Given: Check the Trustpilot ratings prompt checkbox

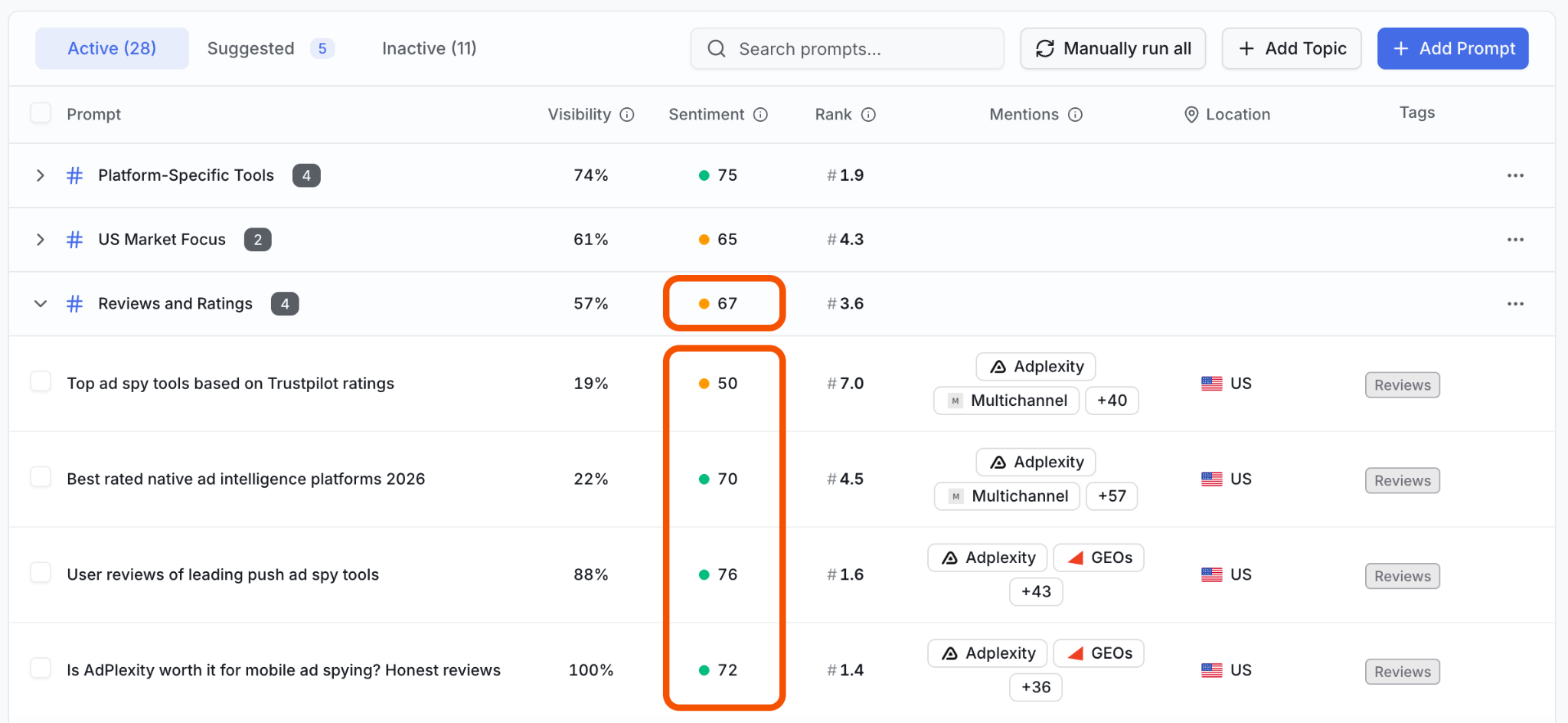Looking at the screenshot, I should pos(41,381).
